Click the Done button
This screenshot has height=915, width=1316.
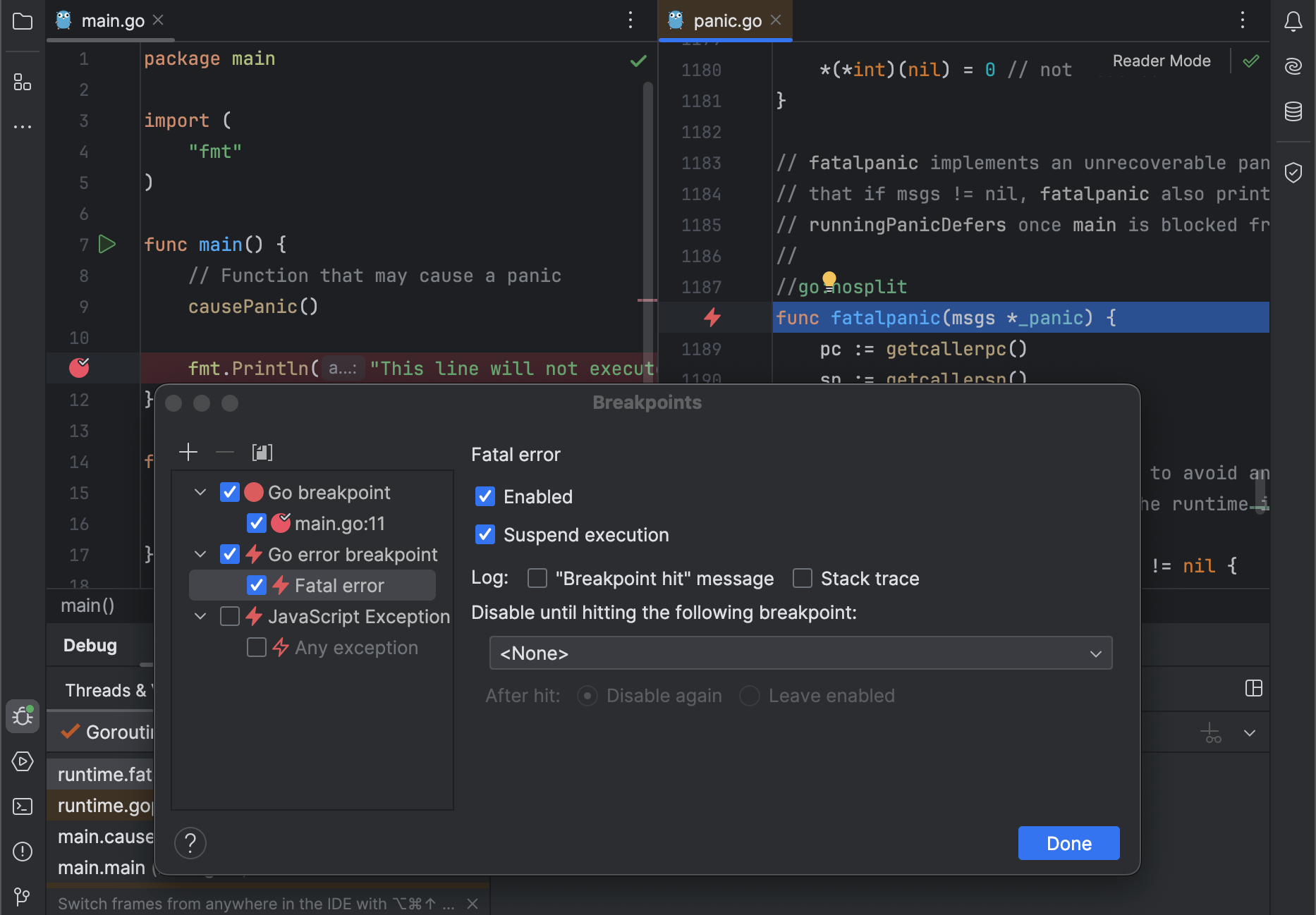pos(1068,843)
